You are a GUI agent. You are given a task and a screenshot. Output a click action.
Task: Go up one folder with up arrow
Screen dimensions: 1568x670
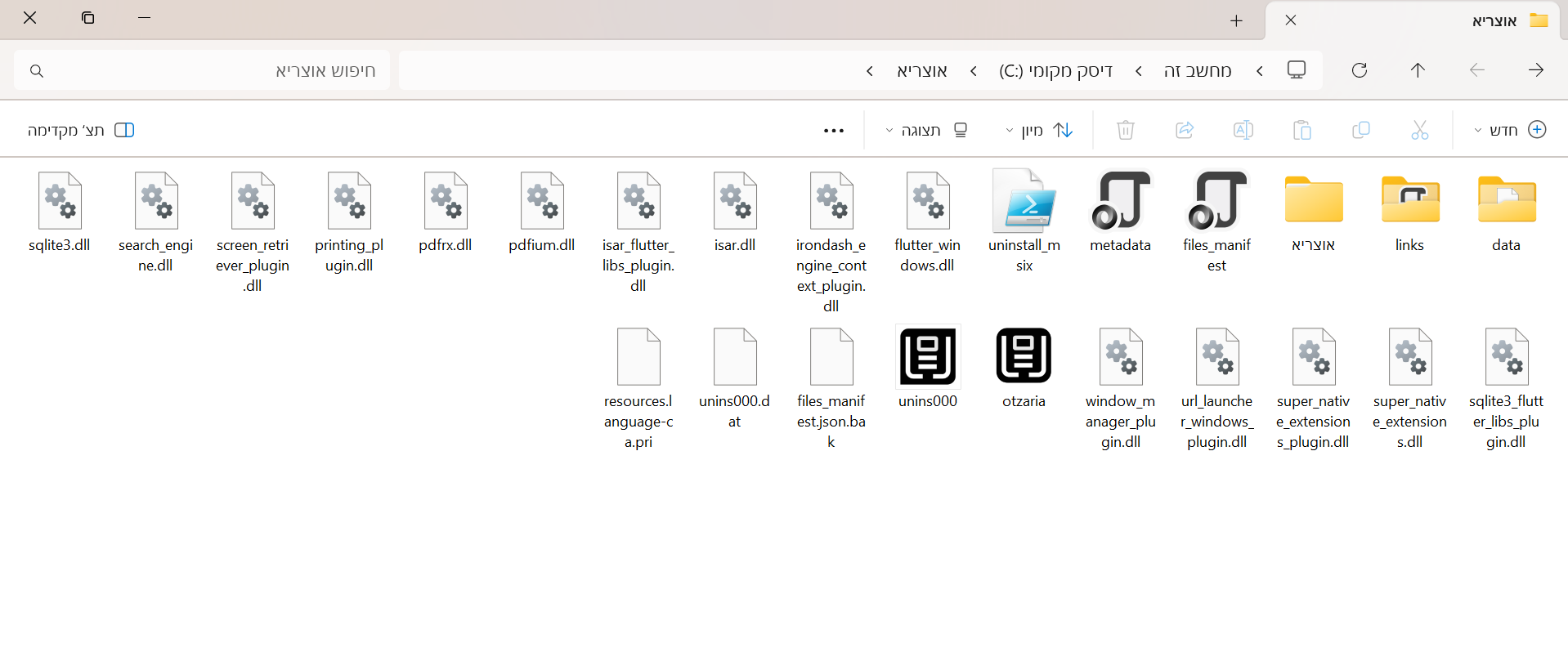[1418, 70]
